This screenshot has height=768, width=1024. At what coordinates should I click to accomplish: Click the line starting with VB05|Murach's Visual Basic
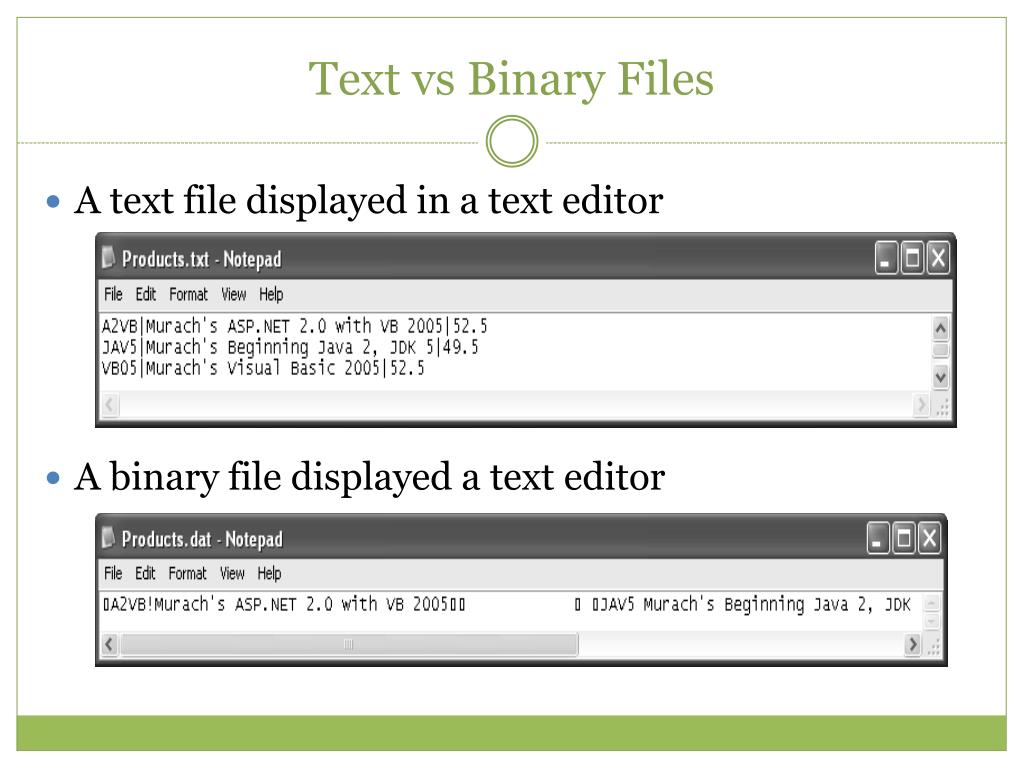tap(263, 368)
